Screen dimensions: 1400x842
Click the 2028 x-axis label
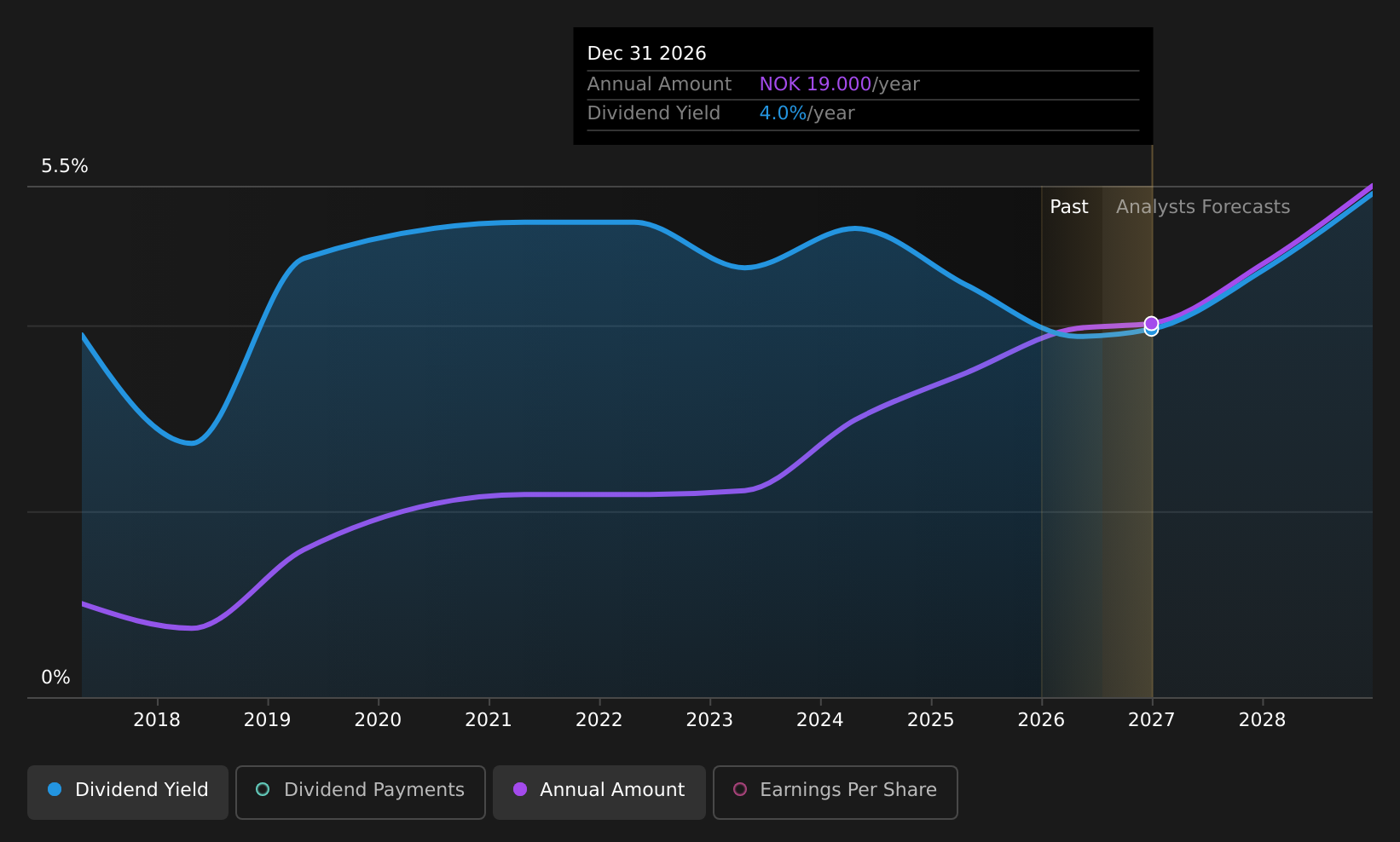1262,720
